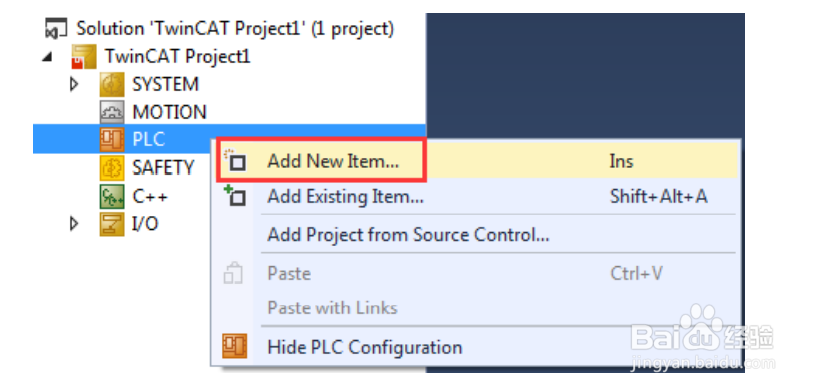
Task: Select the SAFETY tree item label
Action: 163,168
